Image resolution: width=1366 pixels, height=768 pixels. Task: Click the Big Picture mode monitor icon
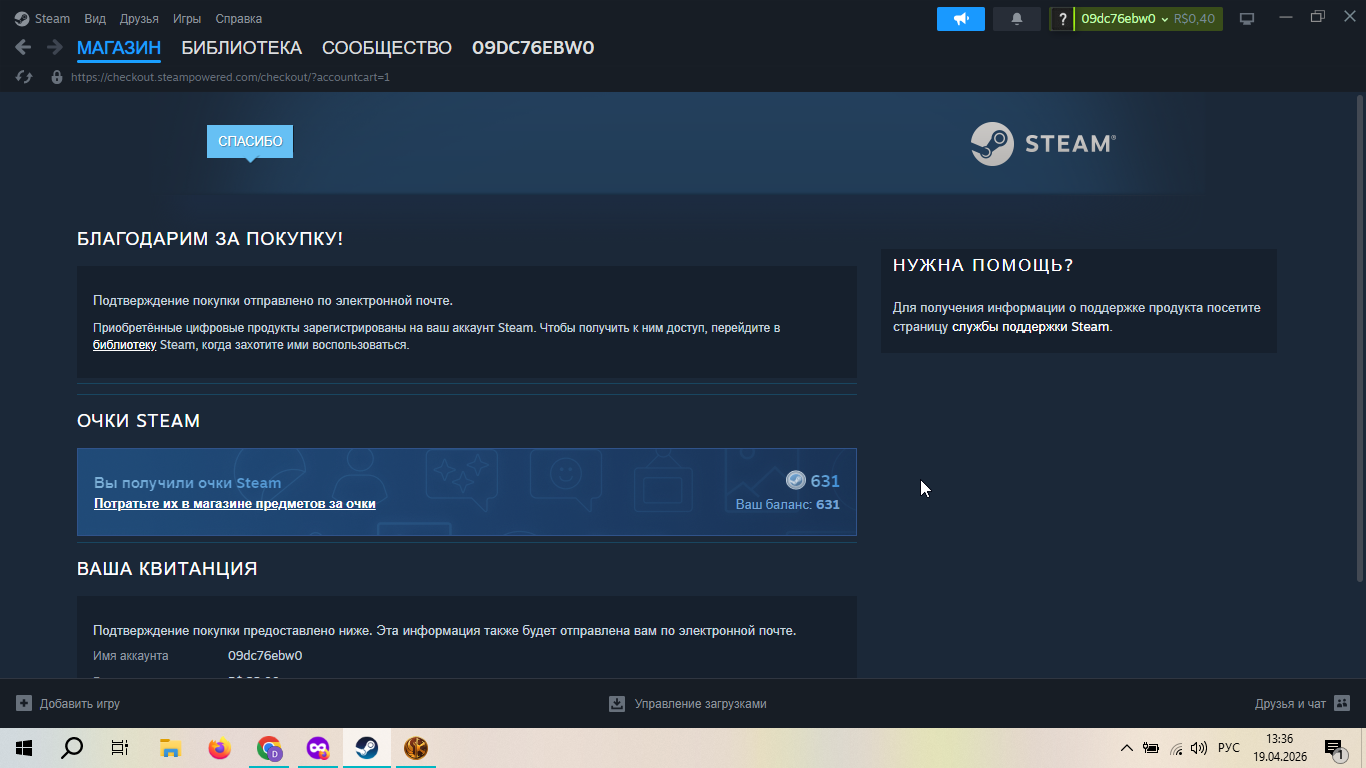pyautogui.click(x=1247, y=18)
